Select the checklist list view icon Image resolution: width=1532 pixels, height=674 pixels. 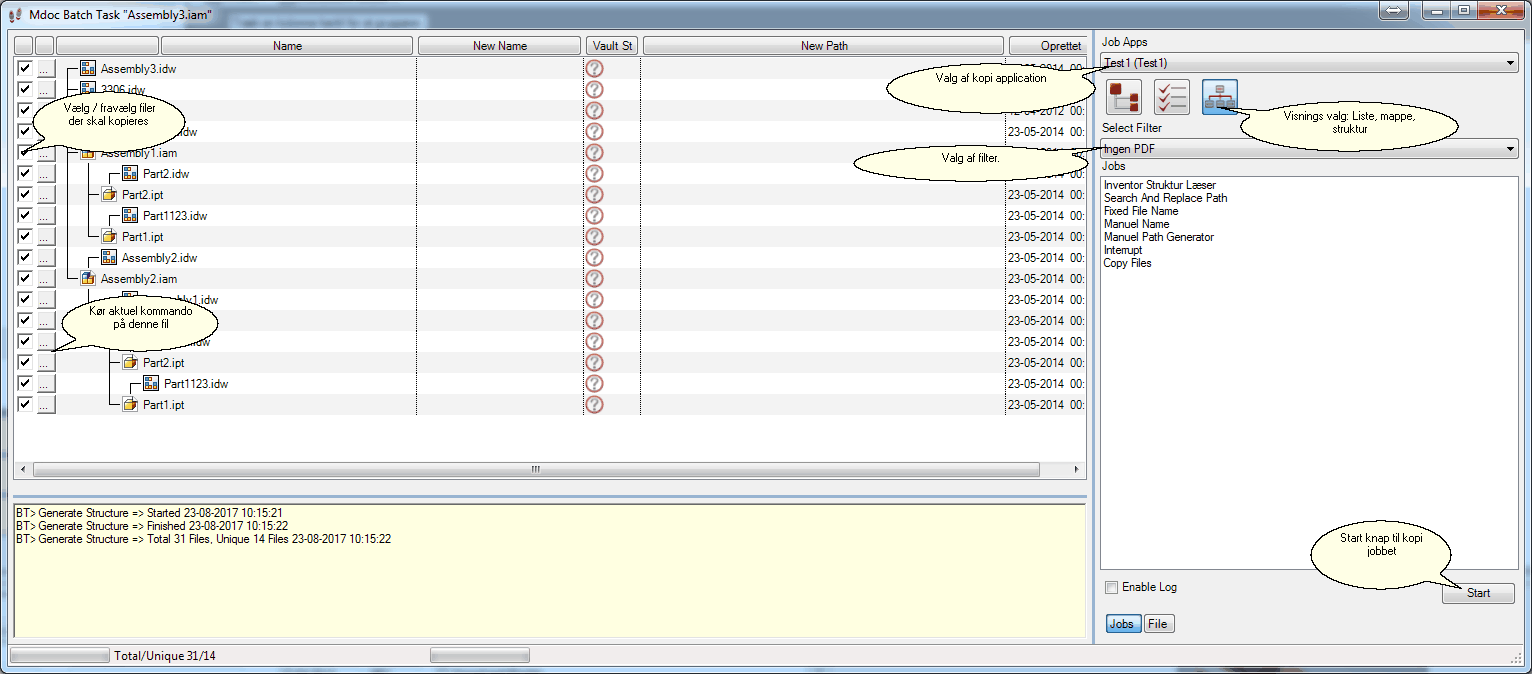1172,98
